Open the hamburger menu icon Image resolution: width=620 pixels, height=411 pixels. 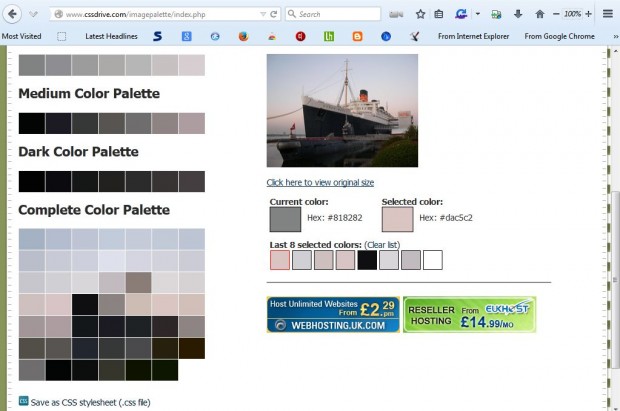[x=608, y=14]
